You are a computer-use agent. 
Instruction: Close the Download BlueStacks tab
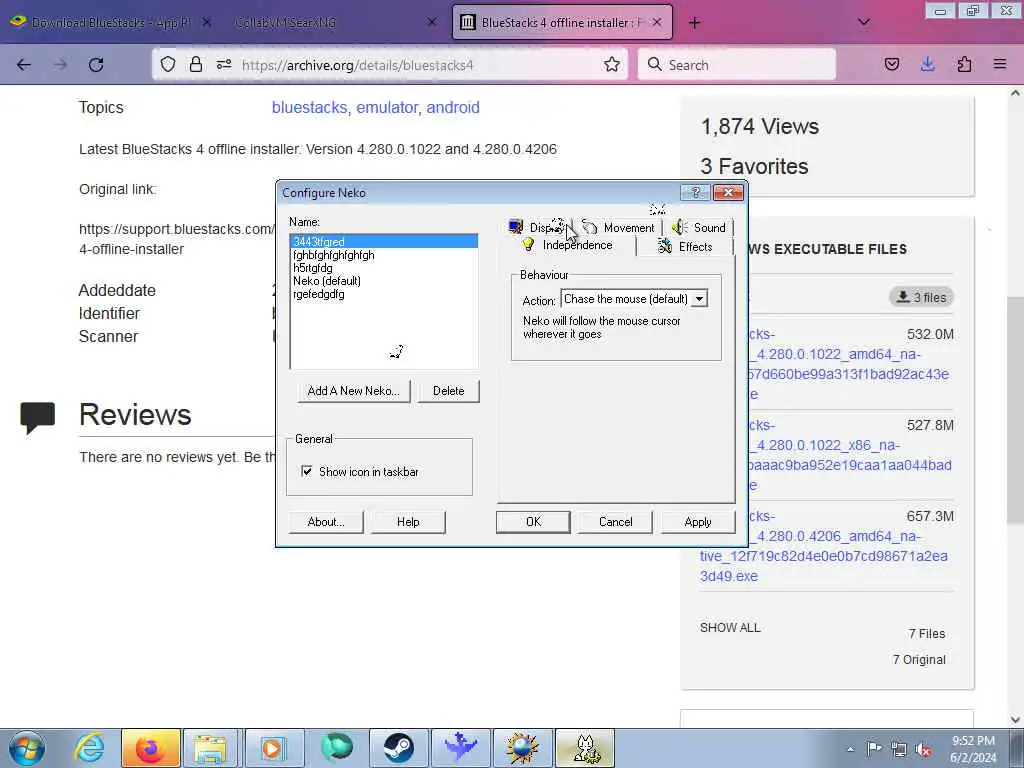point(206,22)
